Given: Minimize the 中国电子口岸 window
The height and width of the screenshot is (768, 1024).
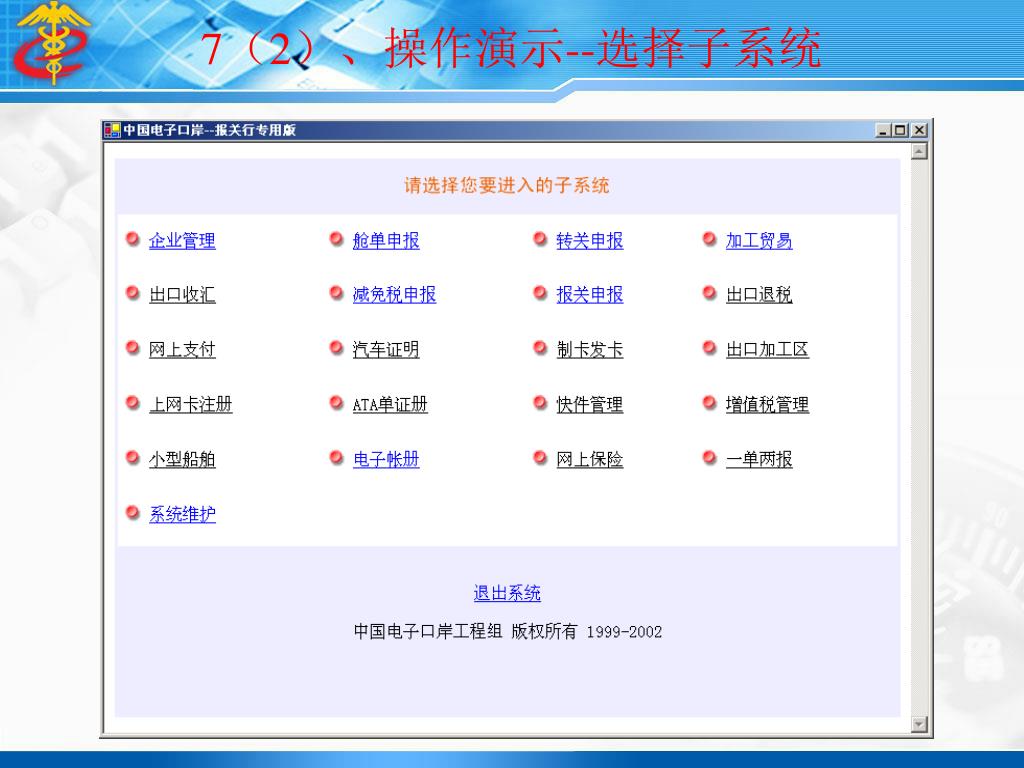Looking at the screenshot, I should tap(883, 130).
